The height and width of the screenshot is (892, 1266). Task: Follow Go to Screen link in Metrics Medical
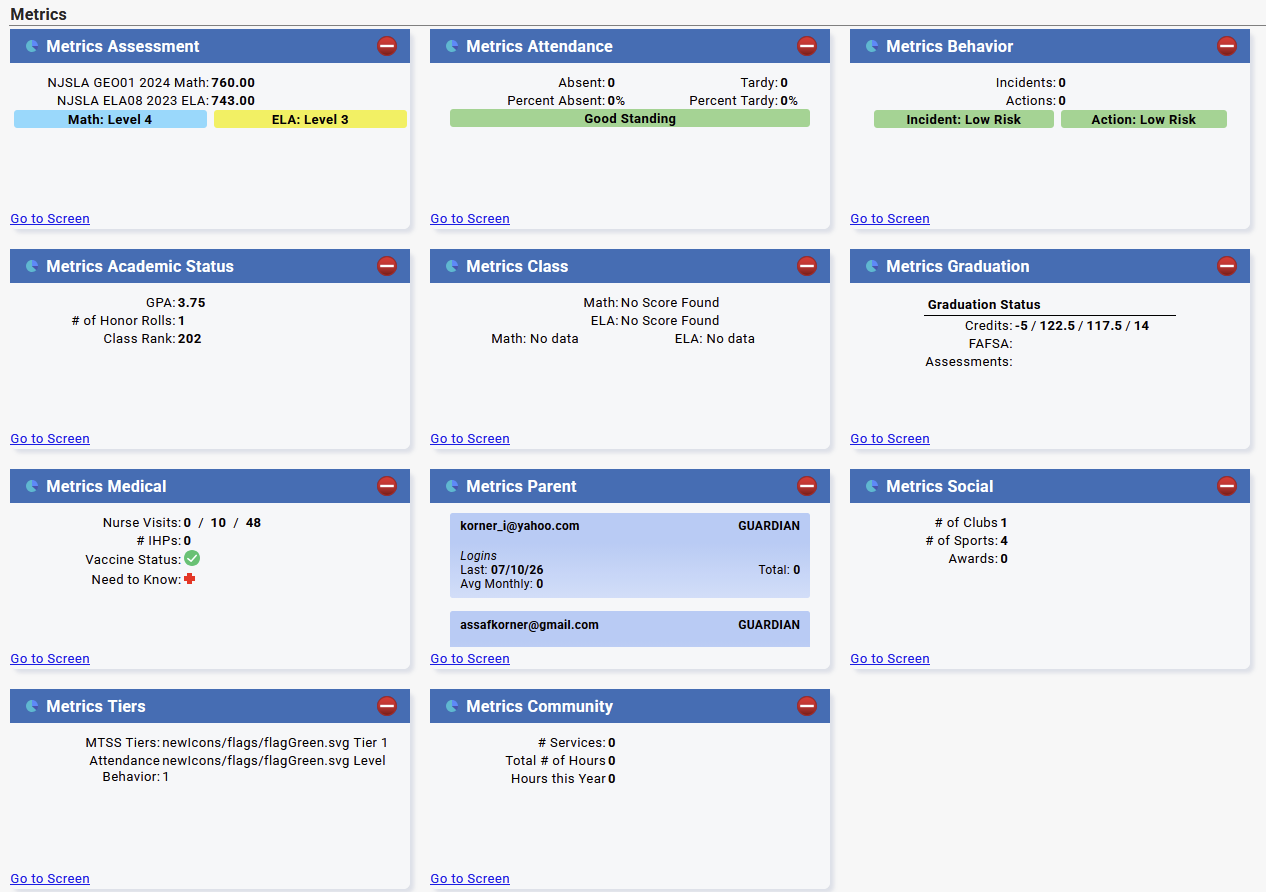[50, 659]
